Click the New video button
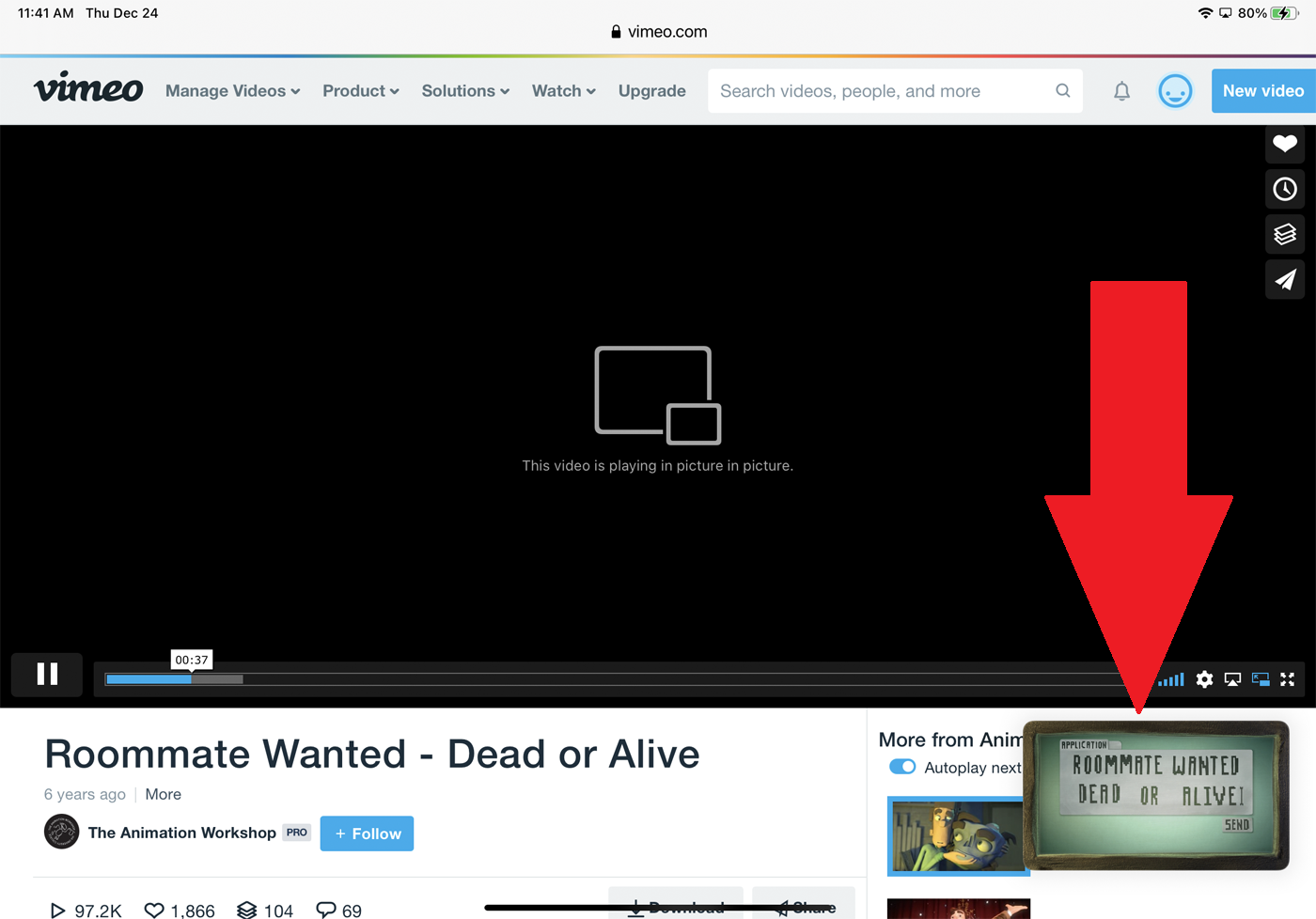Image resolution: width=1316 pixels, height=919 pixels. click(x=1263, y=91)
